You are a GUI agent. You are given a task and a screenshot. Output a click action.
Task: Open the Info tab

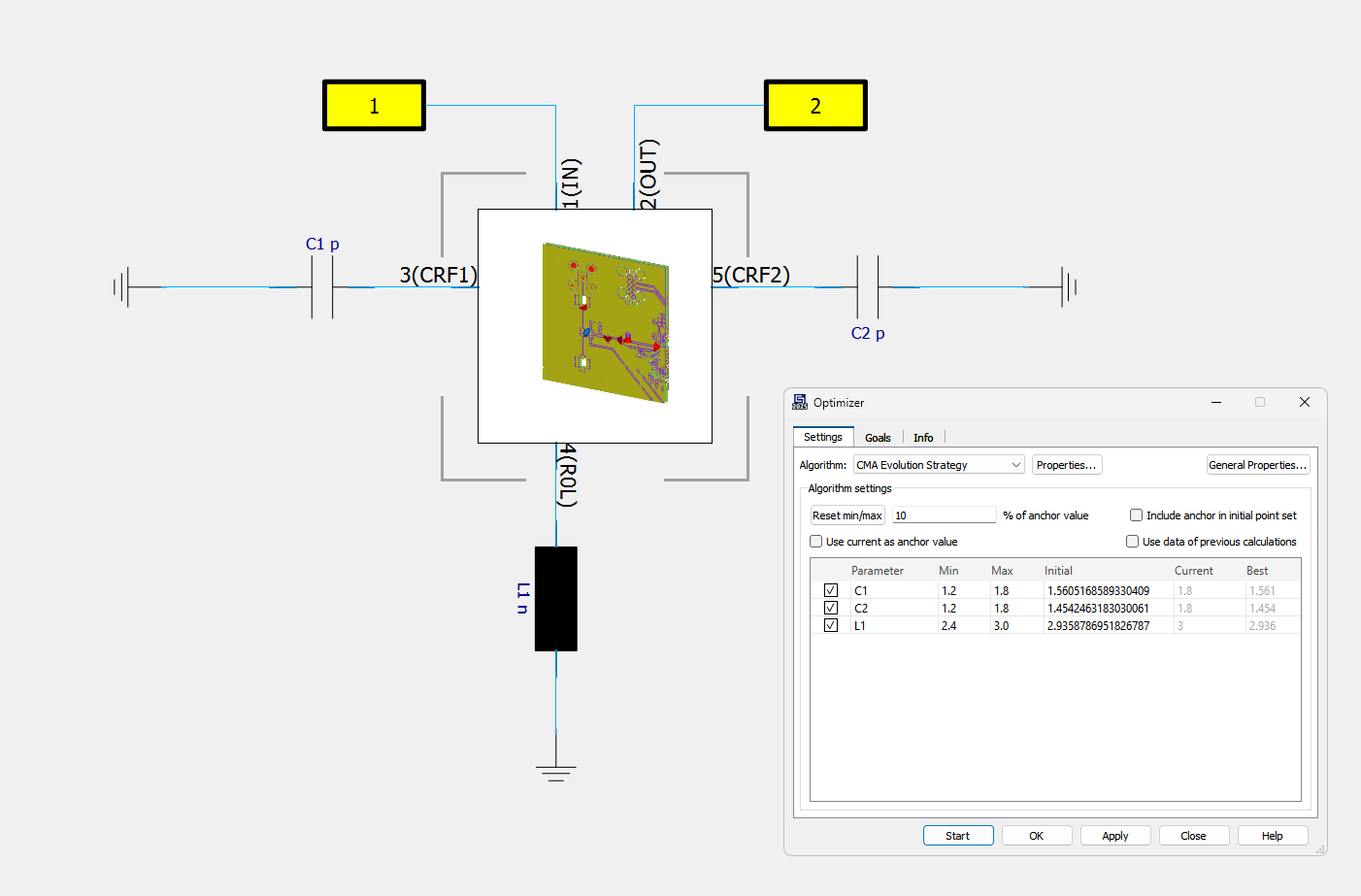point(923,438)
